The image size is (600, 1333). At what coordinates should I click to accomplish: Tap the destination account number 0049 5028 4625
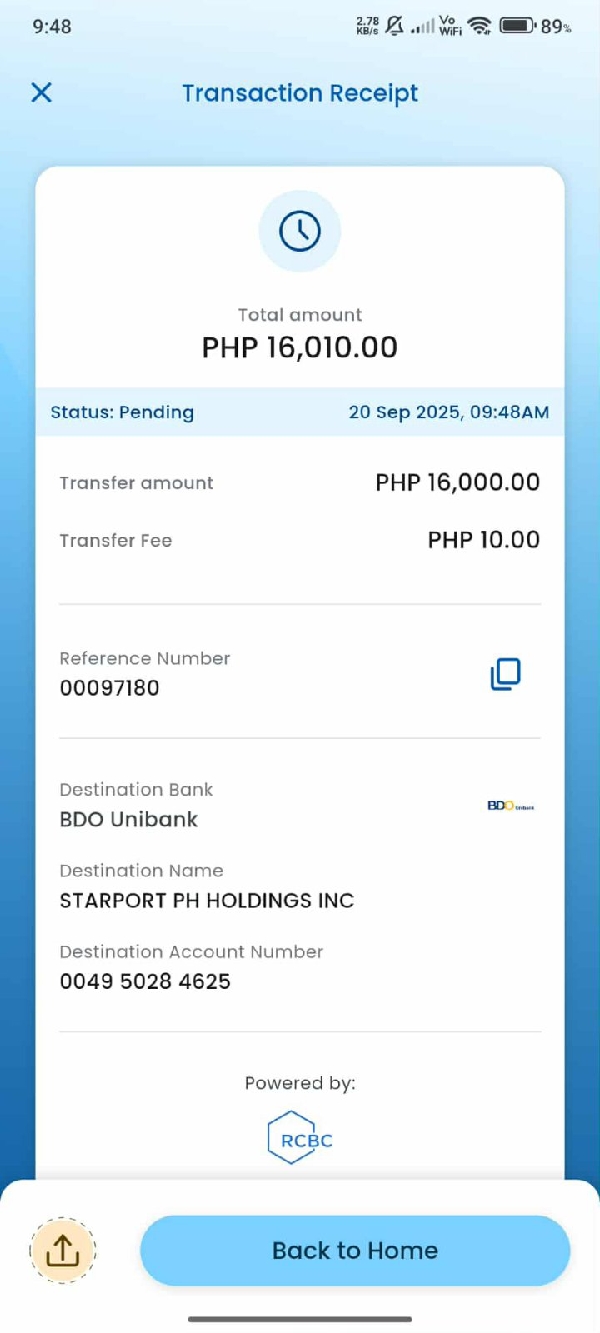click(x=145, y=981)
